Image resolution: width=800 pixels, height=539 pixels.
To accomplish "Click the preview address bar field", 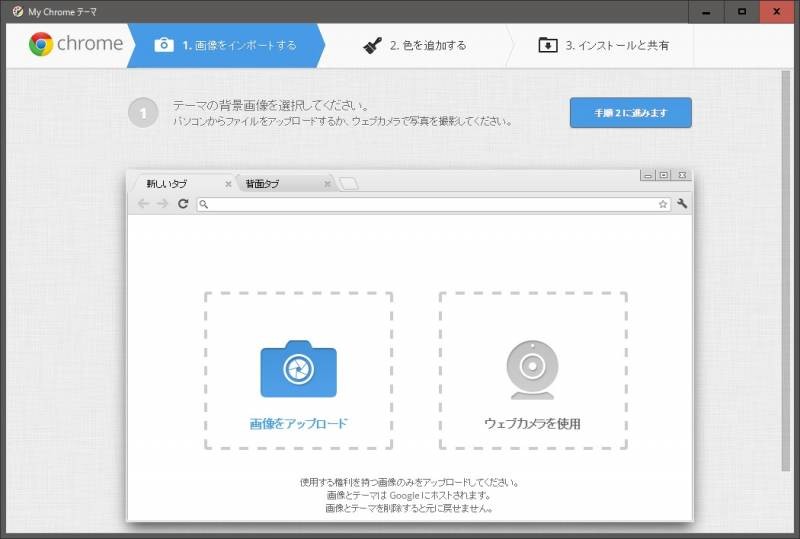I will tap(434, 204).
